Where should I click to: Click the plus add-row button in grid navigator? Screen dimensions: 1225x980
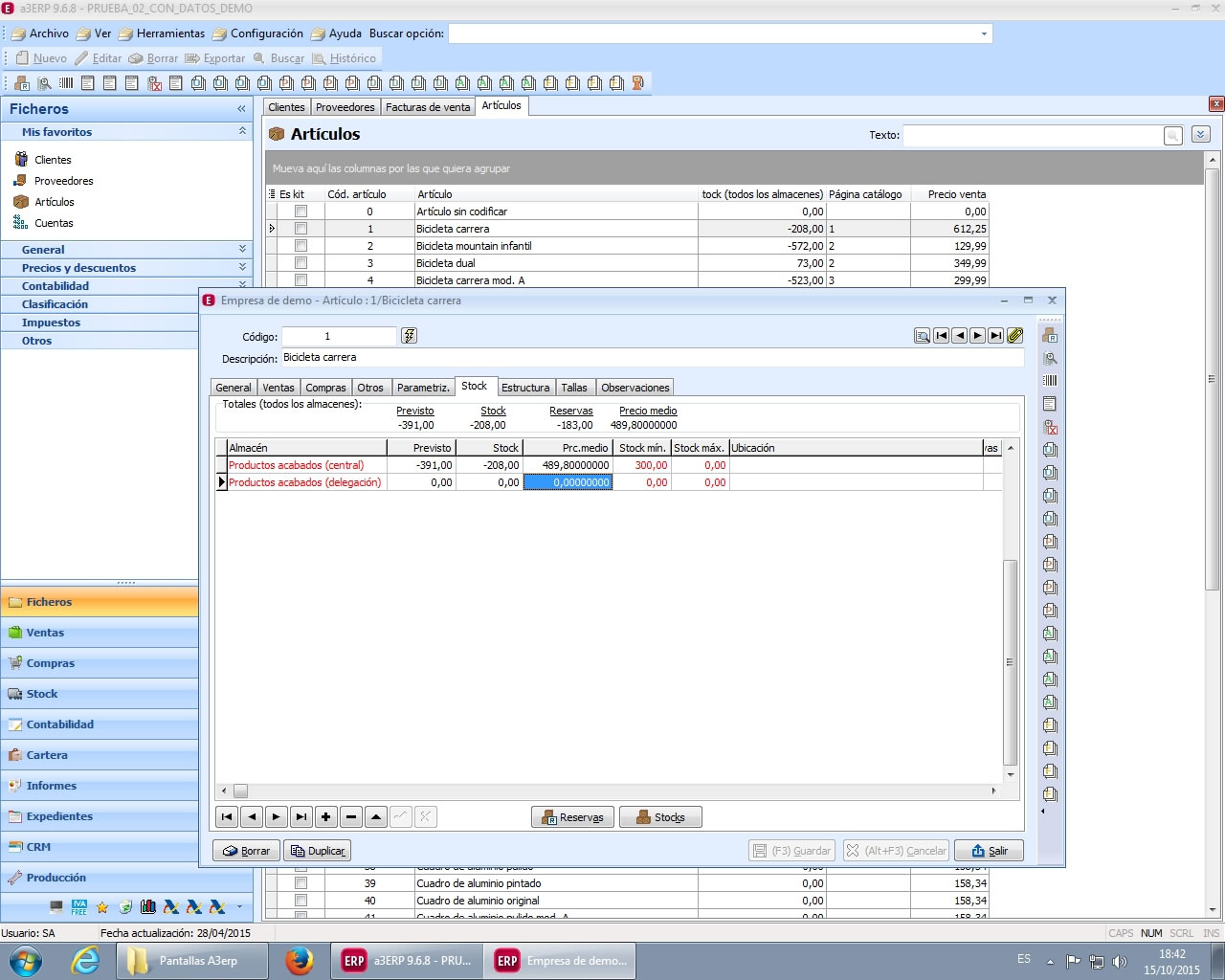(x=326, y=816)
